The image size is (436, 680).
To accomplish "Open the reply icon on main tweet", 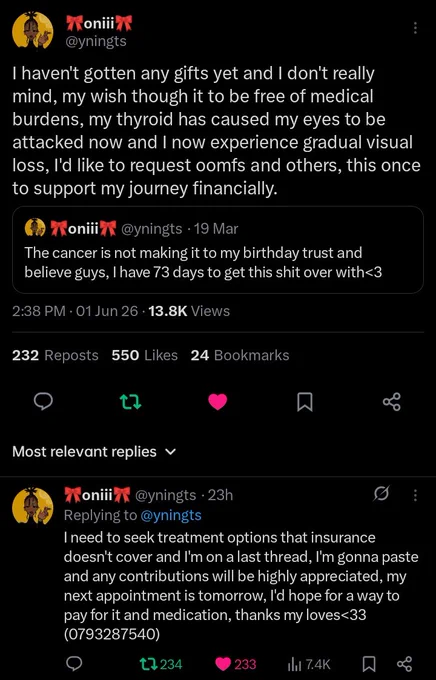I will tap(43, 402).
